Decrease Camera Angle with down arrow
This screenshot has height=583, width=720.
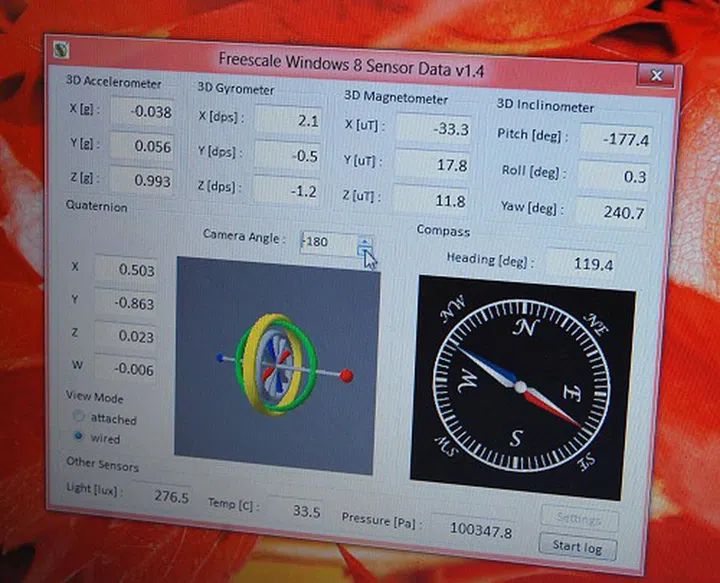[365, 251]
